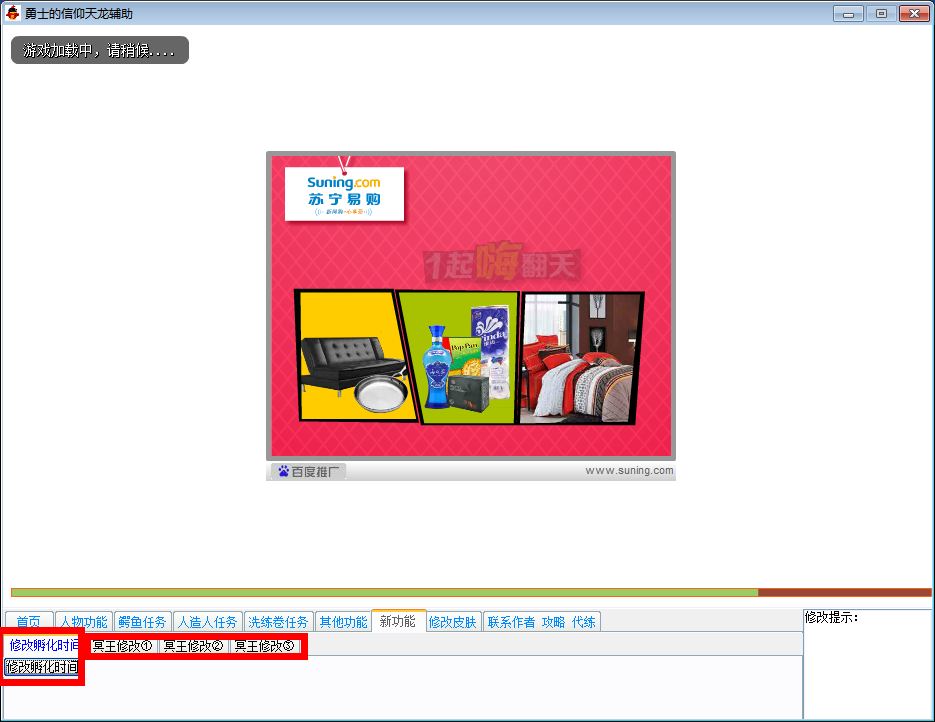935x722 pixels.
Task: Click the www.suning.com link under the ad
Action: pos(629,471)
